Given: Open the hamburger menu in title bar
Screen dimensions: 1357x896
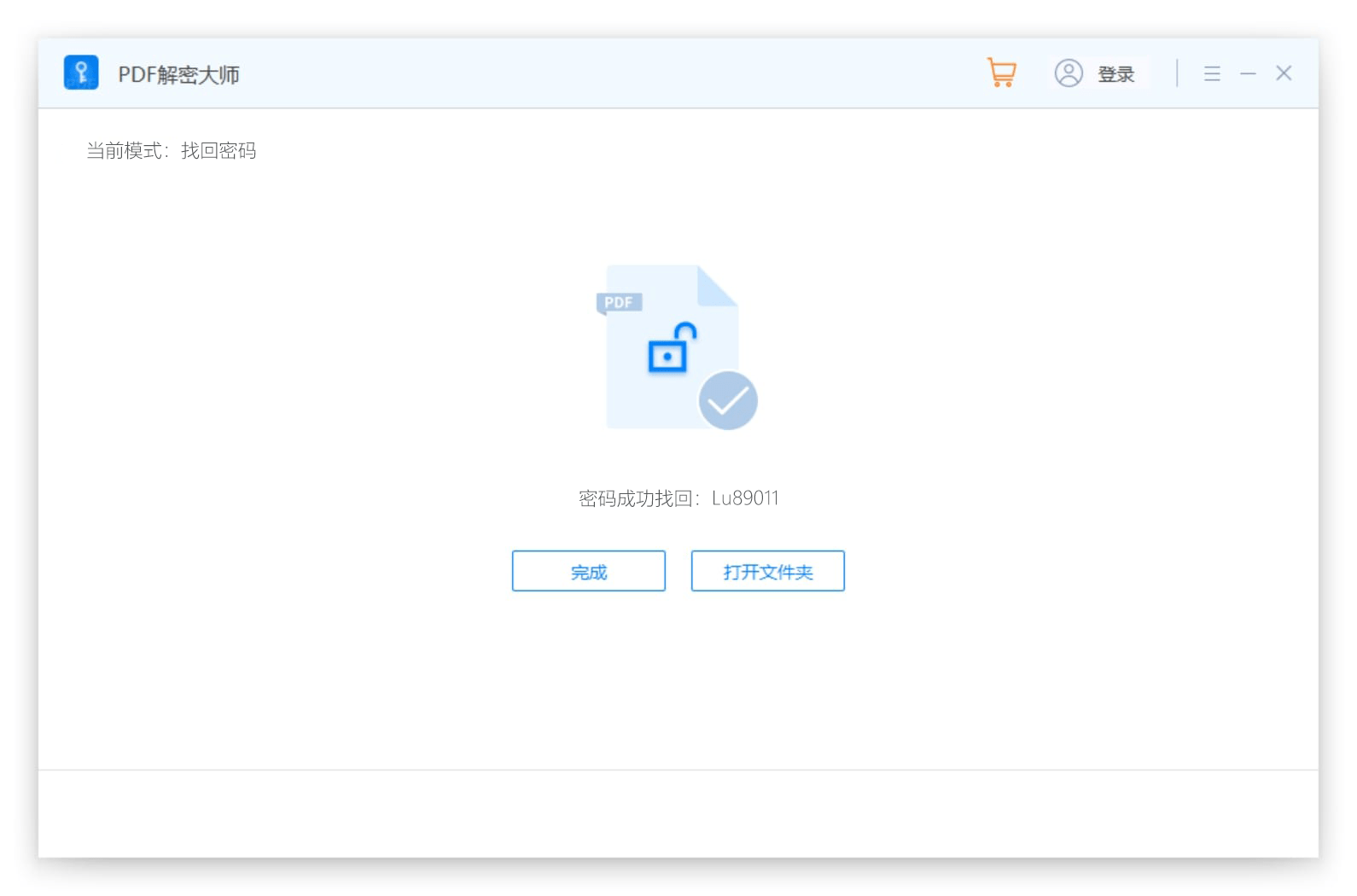Looking at the screenshot, I should pyautogui.click(x=1212, y=73).
